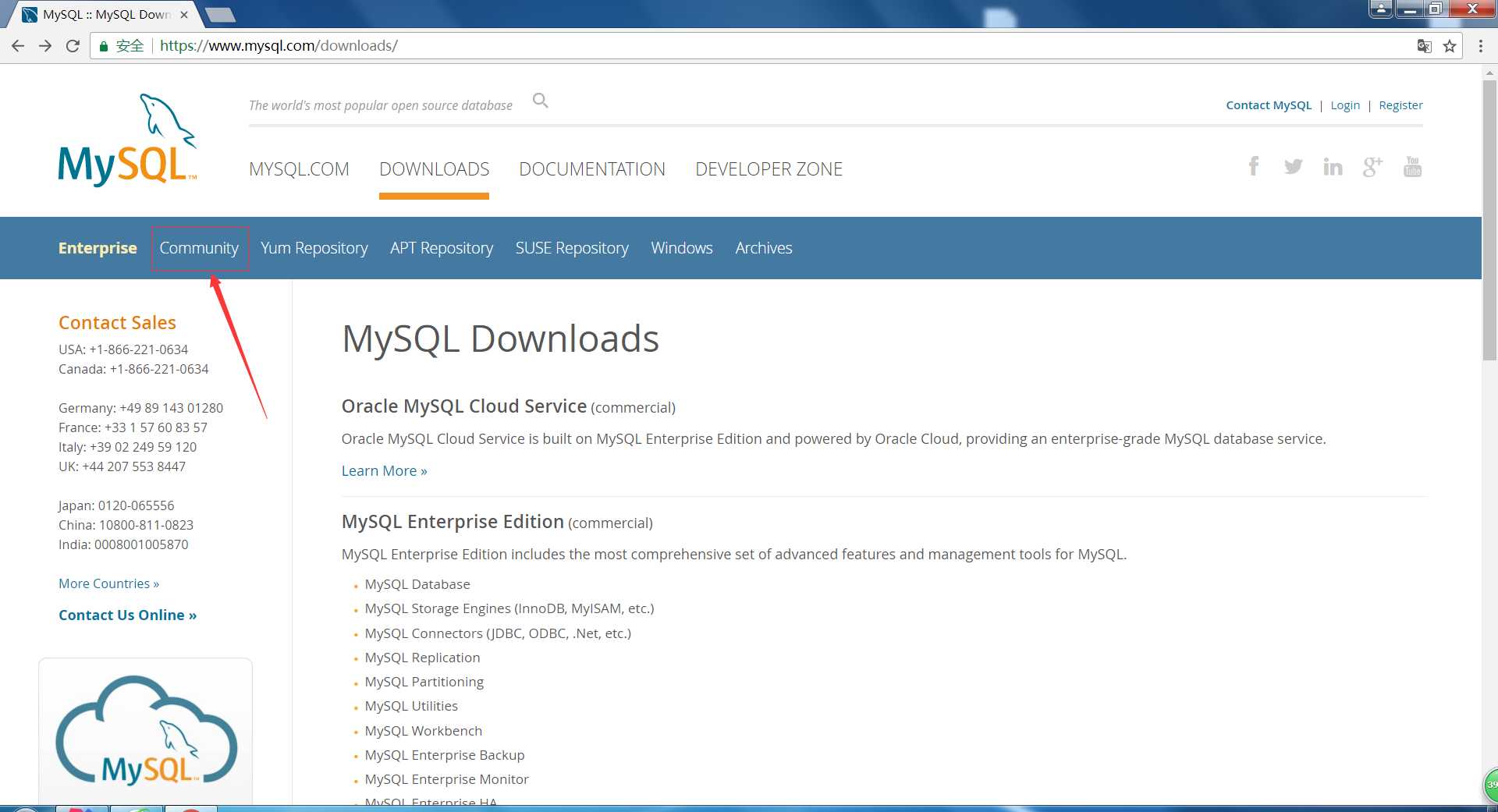Close the MySQL Downloads browser tab
The height and width of the screenshot is (812, 1498).
pos(184,15)
